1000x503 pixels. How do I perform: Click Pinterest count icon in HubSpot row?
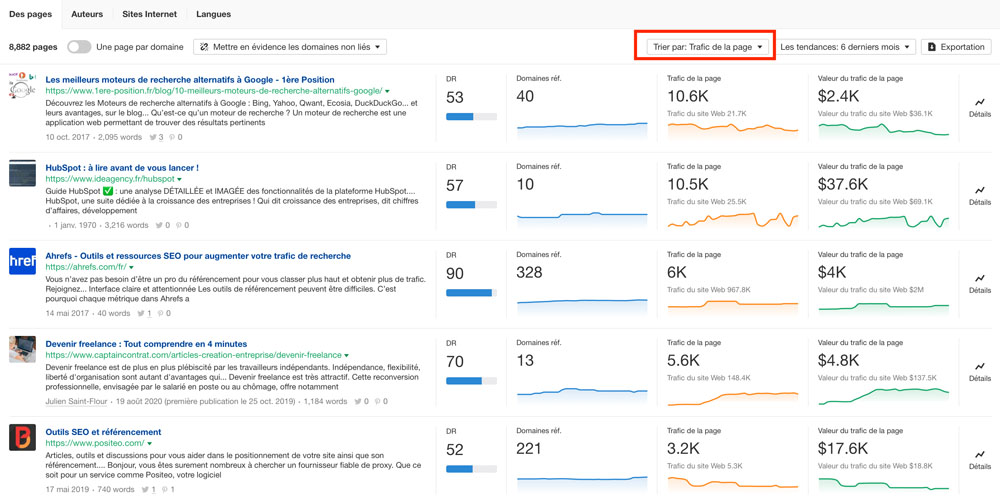179,225
